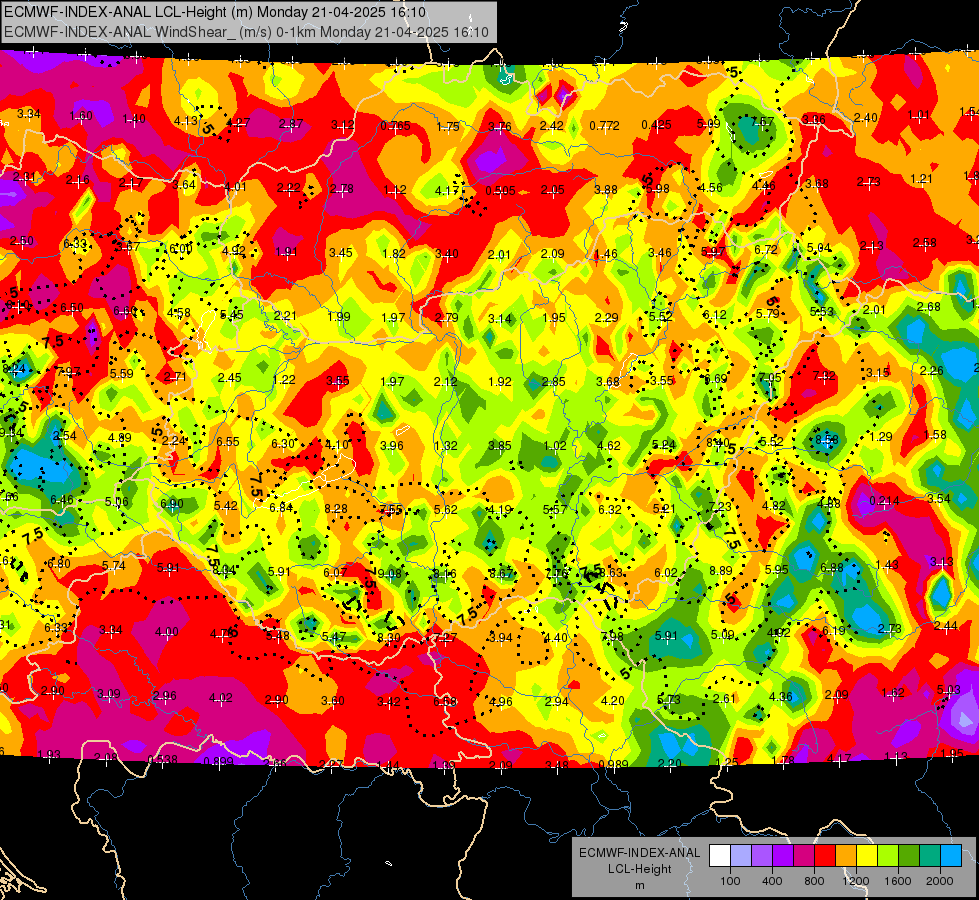979x900 pixels.
Task: Click the wind shear value 8.24
Action: pos(14,368)
